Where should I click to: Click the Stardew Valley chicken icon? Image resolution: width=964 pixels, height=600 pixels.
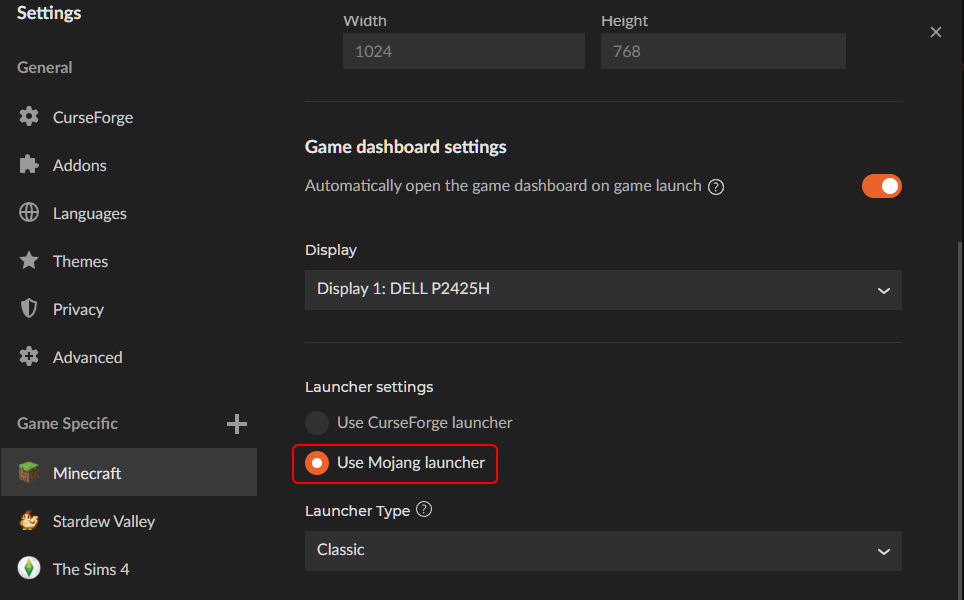coord(29,521)
